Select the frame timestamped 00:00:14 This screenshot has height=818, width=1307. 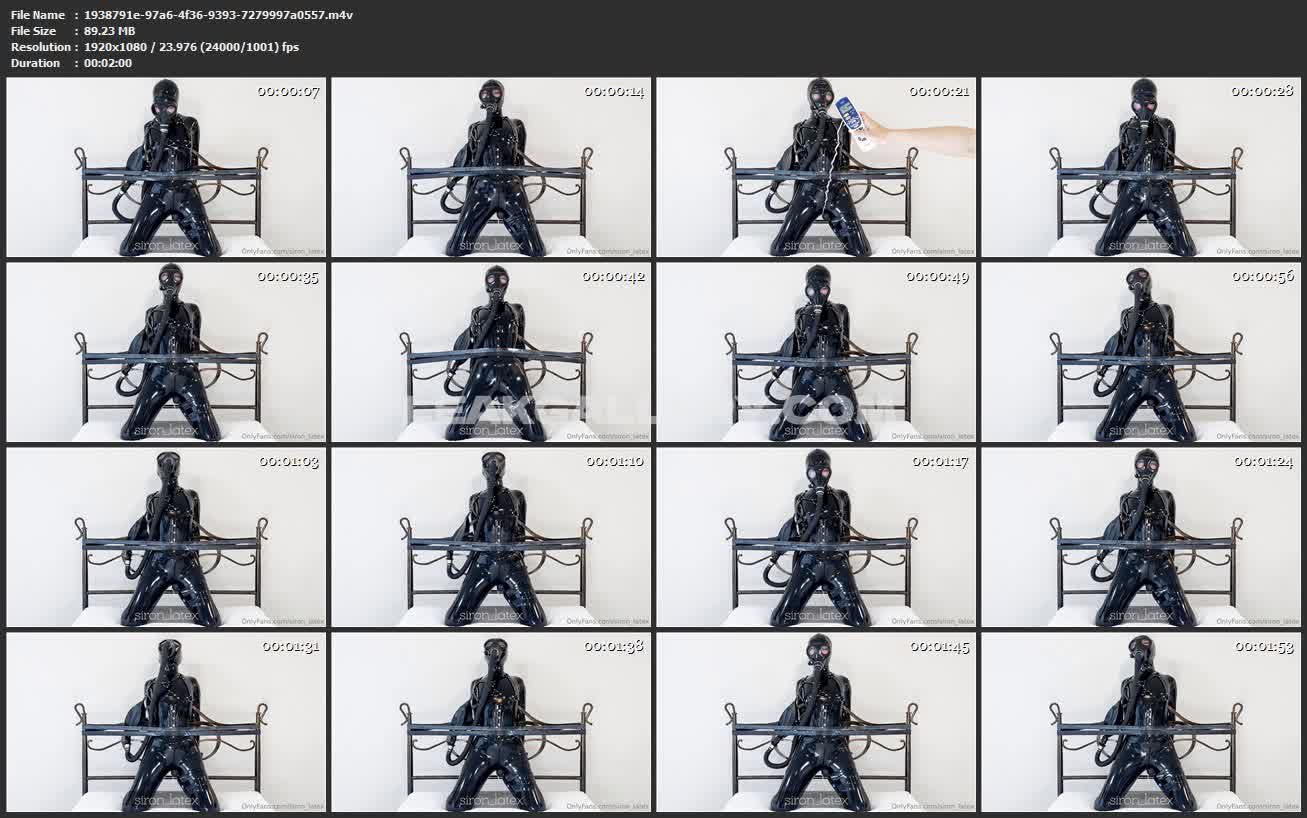(491, 168)
